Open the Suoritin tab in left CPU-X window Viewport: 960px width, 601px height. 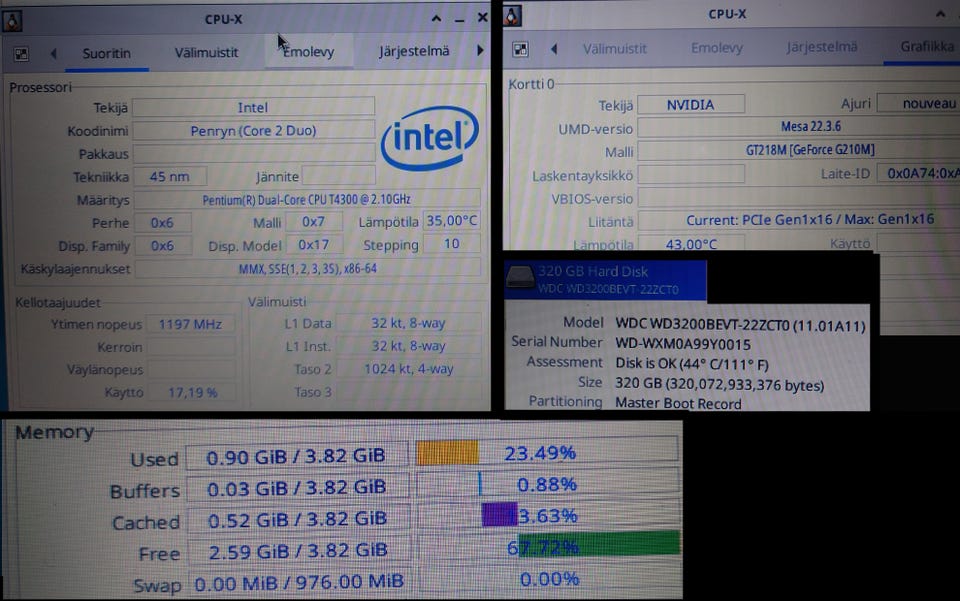coord(107,53)
